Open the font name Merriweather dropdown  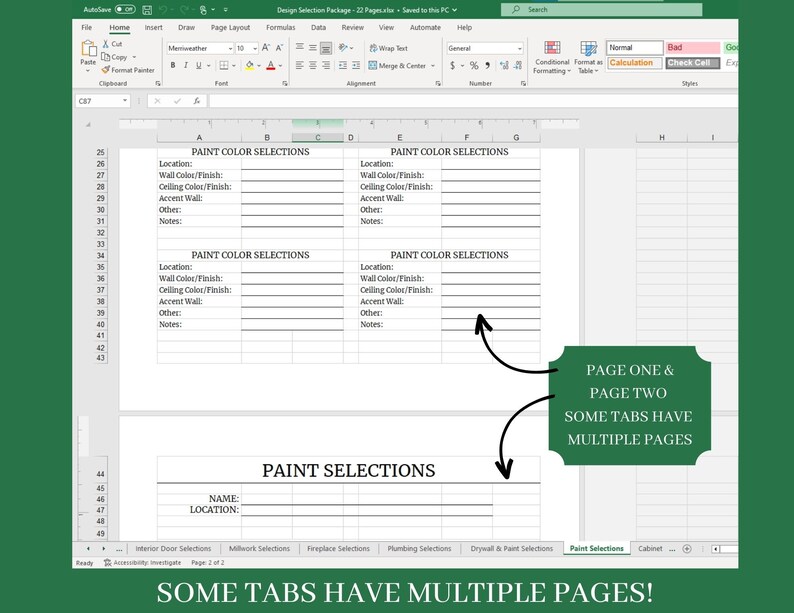230,49
